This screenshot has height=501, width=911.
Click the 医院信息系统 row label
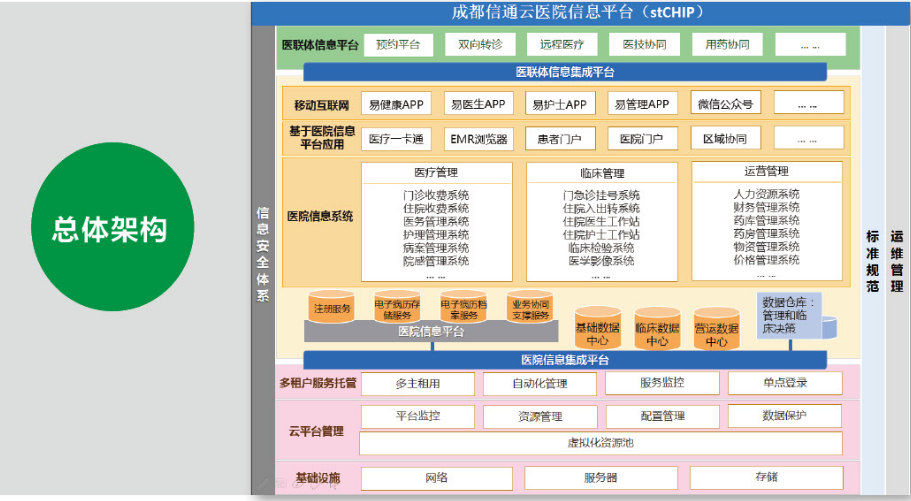pyautogui.click(x=320, y=216)
